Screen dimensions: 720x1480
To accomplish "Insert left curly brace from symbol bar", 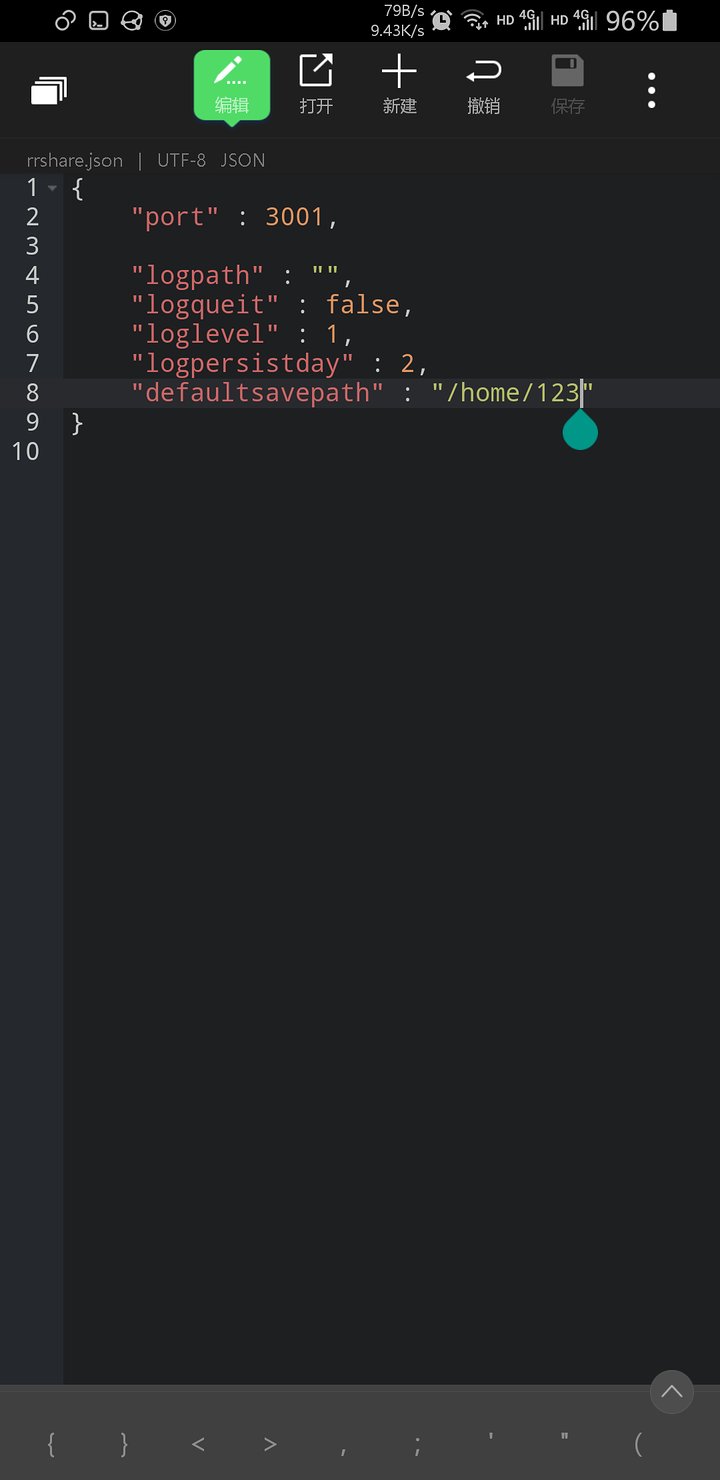I will coord(51,1443).
